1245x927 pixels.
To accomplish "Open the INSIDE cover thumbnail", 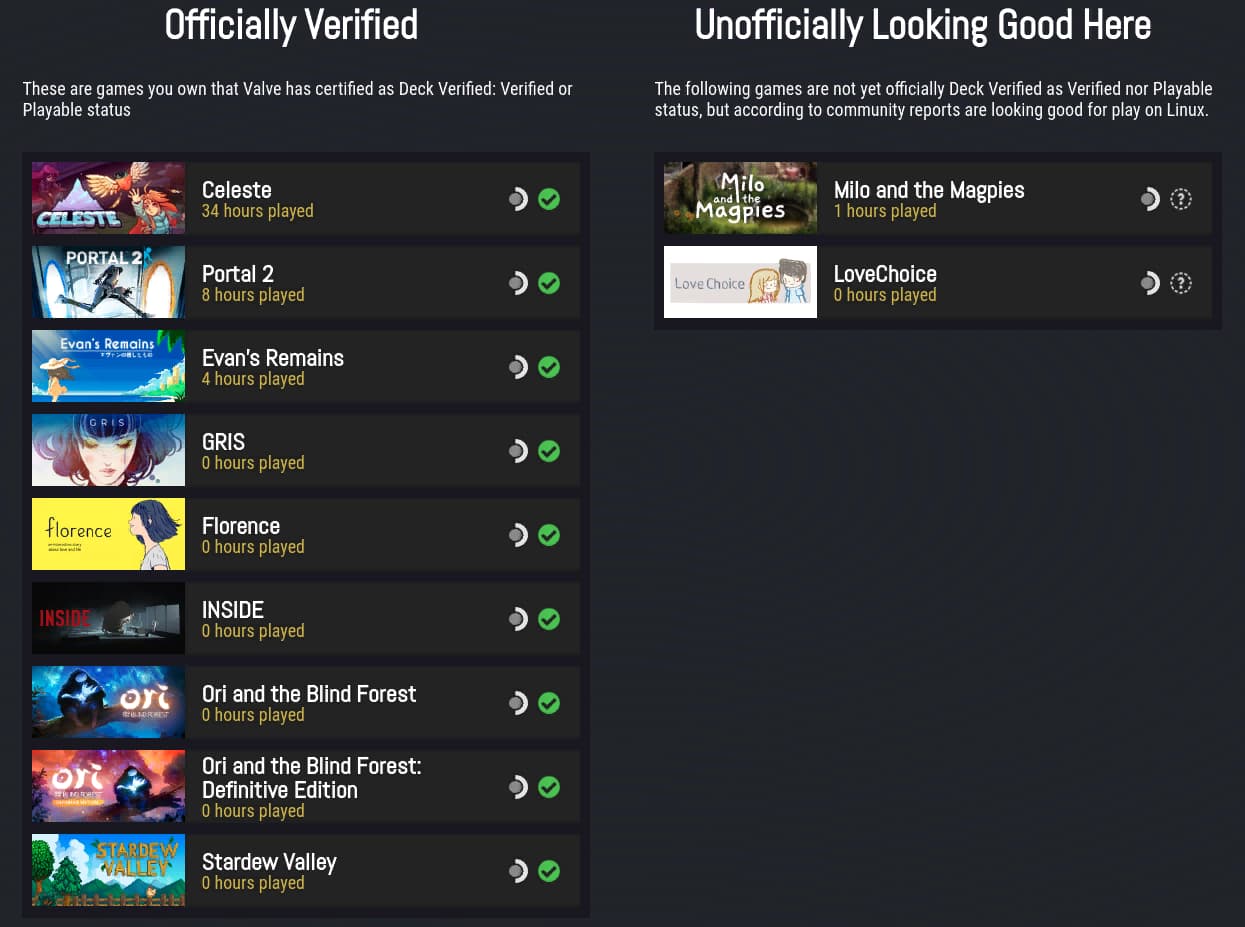I will [108, 618].
